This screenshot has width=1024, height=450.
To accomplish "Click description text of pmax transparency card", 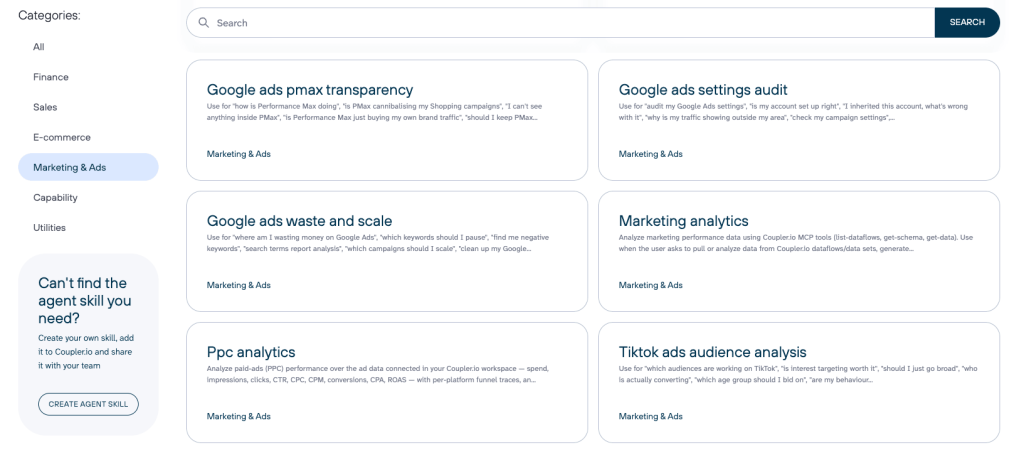I will point(375,112).
